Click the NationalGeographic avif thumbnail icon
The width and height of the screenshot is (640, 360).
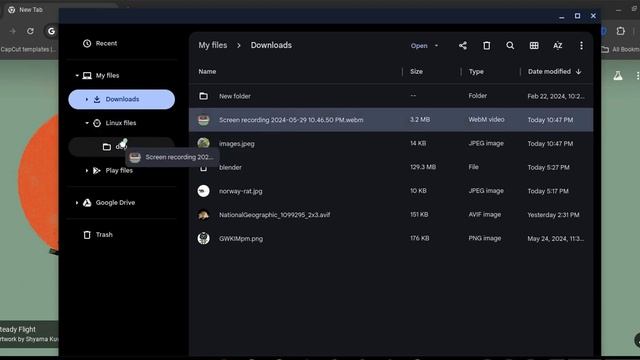[203, 215]
